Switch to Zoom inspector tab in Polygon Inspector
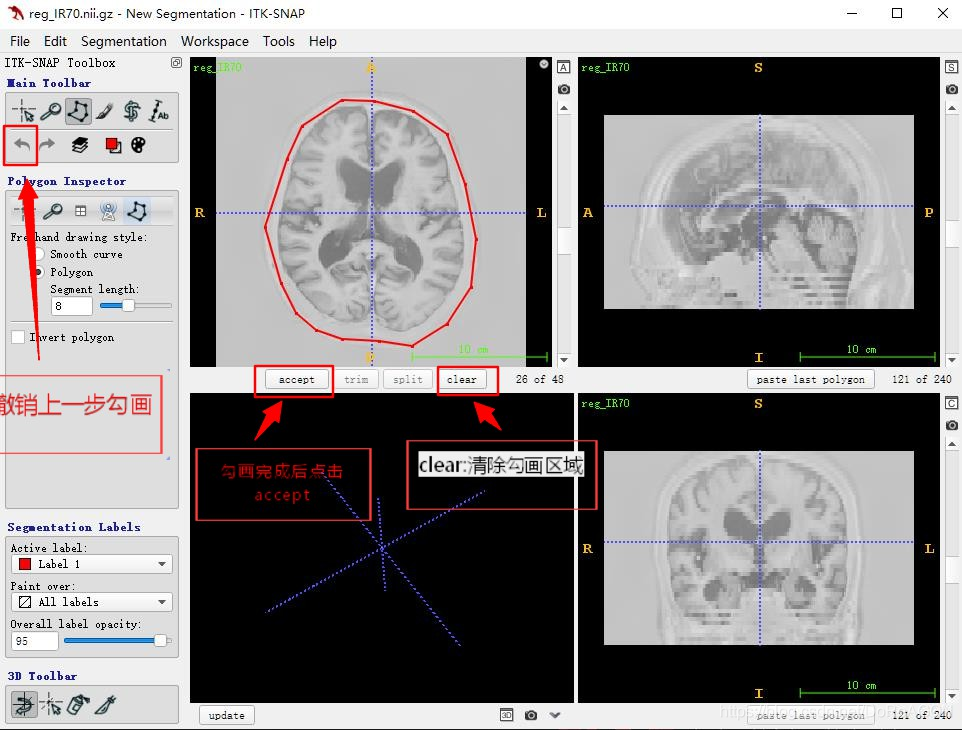This screenshot has width=962, height=730. 53,212
